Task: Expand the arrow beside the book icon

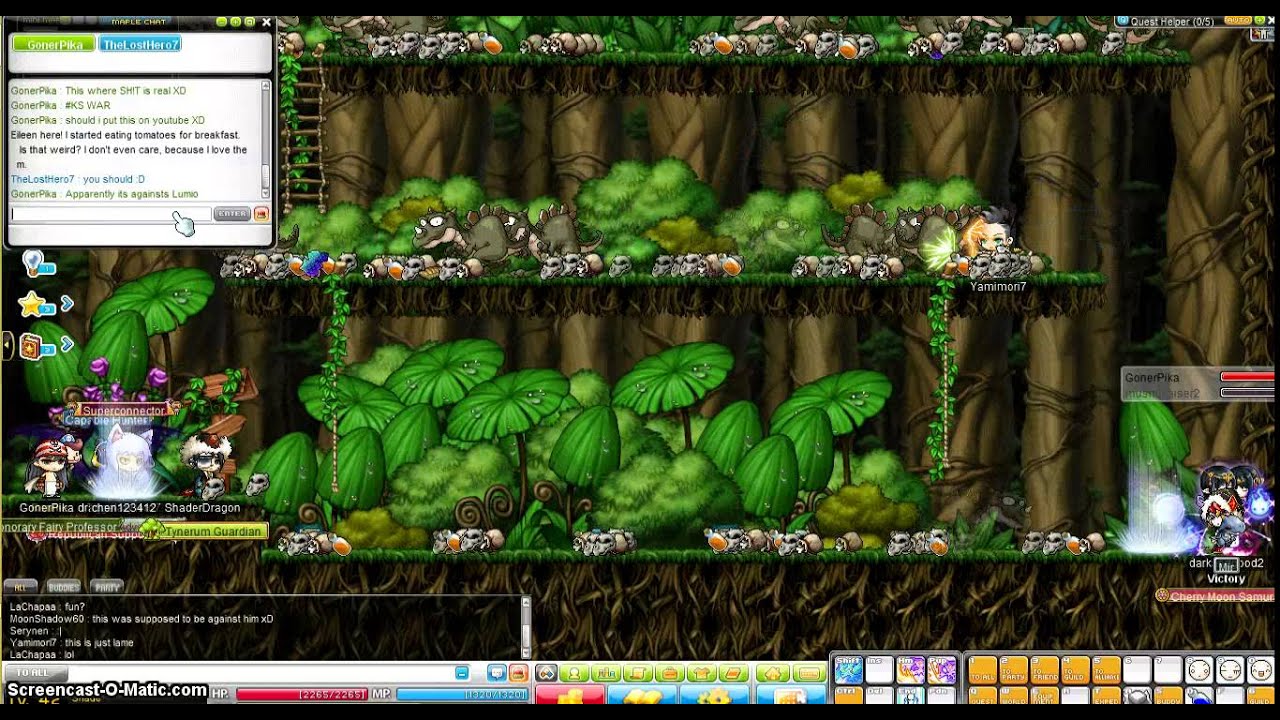Action: pos(67,345)
